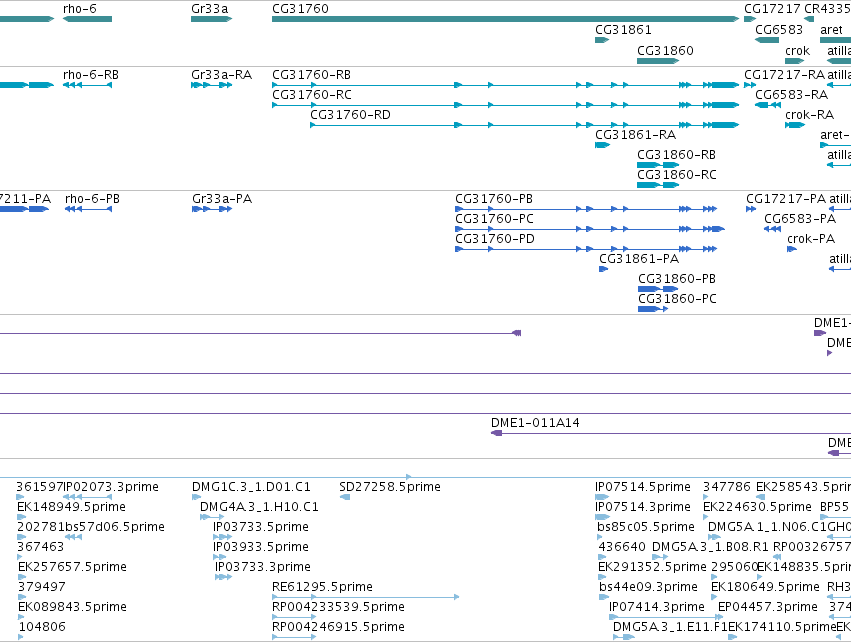Select the CG31760-RC transcript label

point(312,94)
